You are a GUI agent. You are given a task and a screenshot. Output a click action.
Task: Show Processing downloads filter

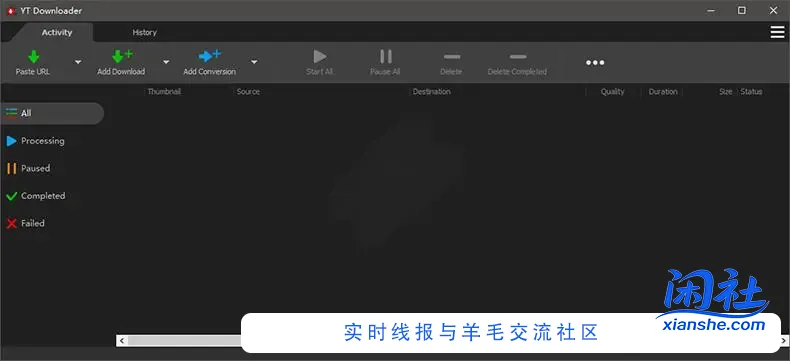(x=35, y=141)
